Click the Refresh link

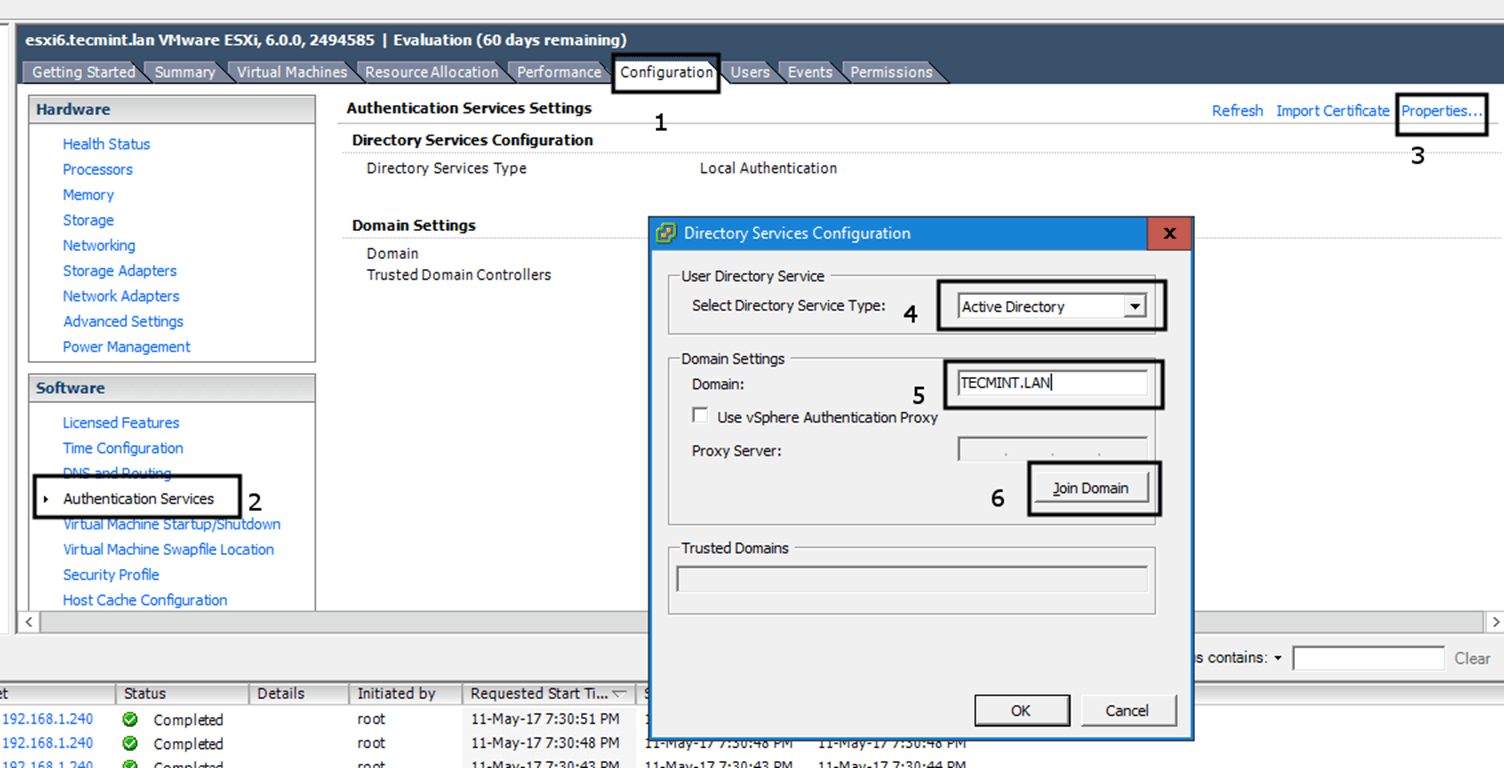pos(1238,111)
